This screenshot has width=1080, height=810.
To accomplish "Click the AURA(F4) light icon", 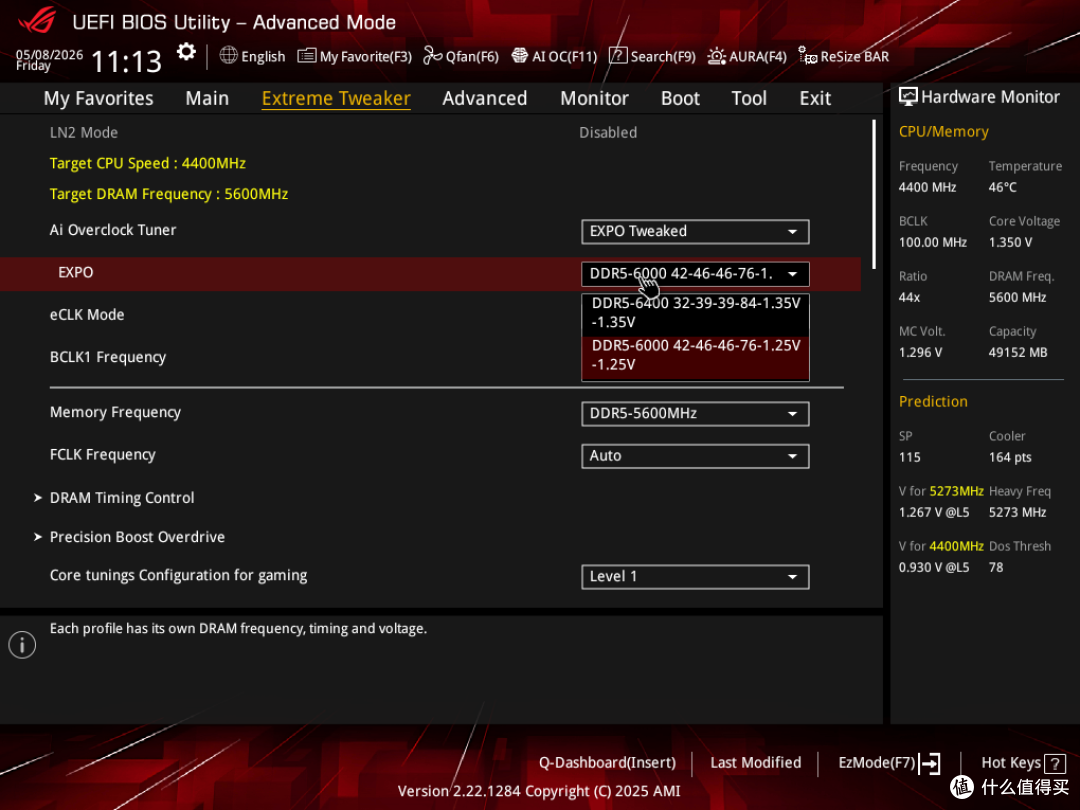I will (x=716, y=56).
